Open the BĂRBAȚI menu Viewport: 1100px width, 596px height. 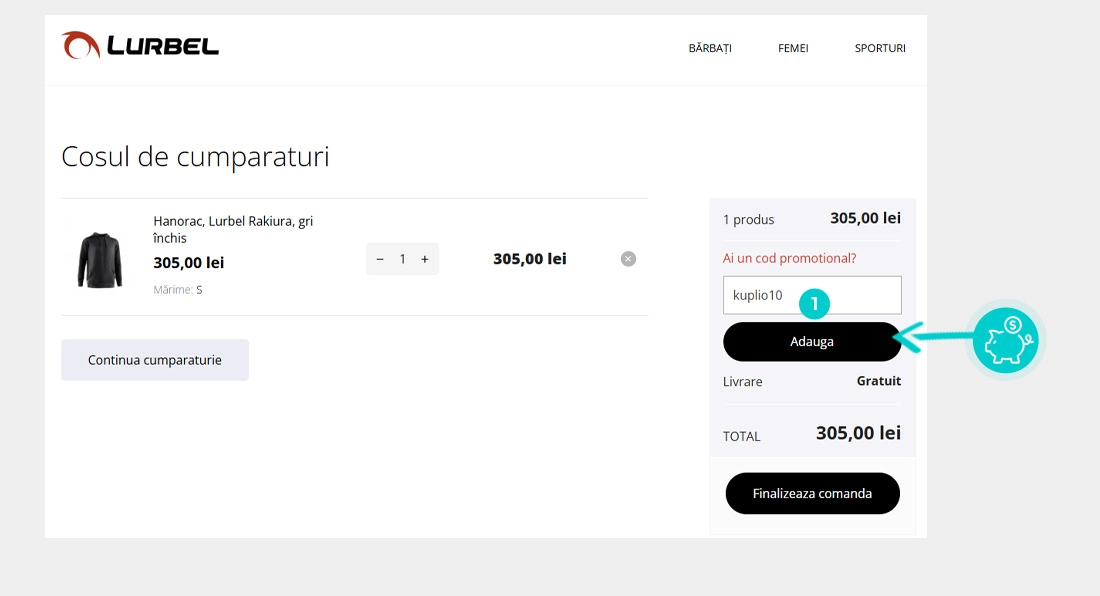click(x=710, y=48)
